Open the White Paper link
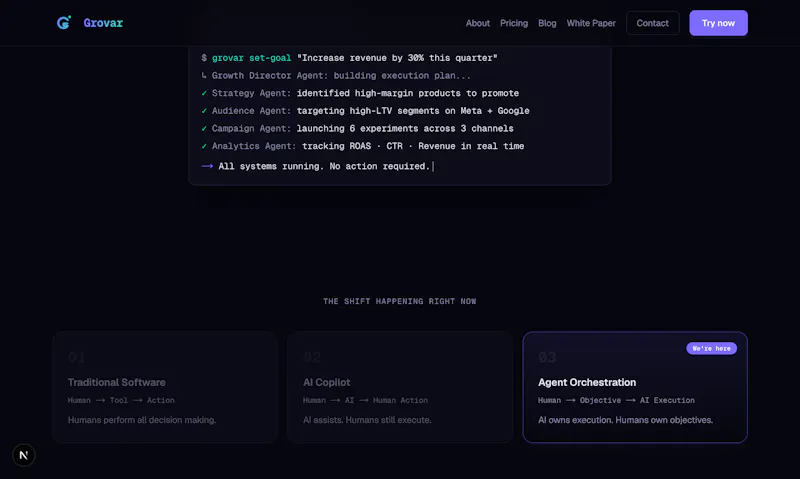The width and height of the screenshot is (800, 479). [x=591, y=23]
